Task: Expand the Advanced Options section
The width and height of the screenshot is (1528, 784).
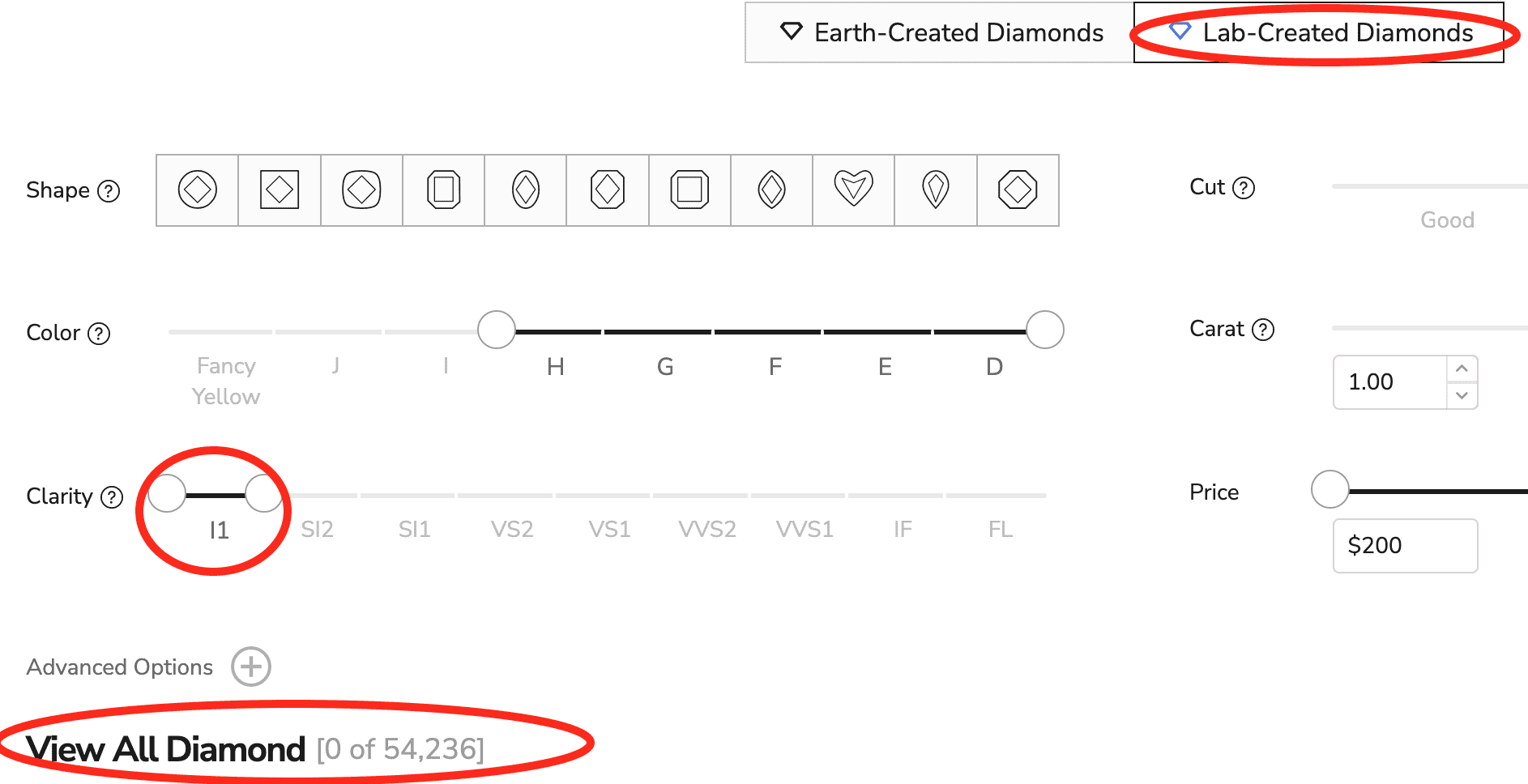Action: click(251, 667)
